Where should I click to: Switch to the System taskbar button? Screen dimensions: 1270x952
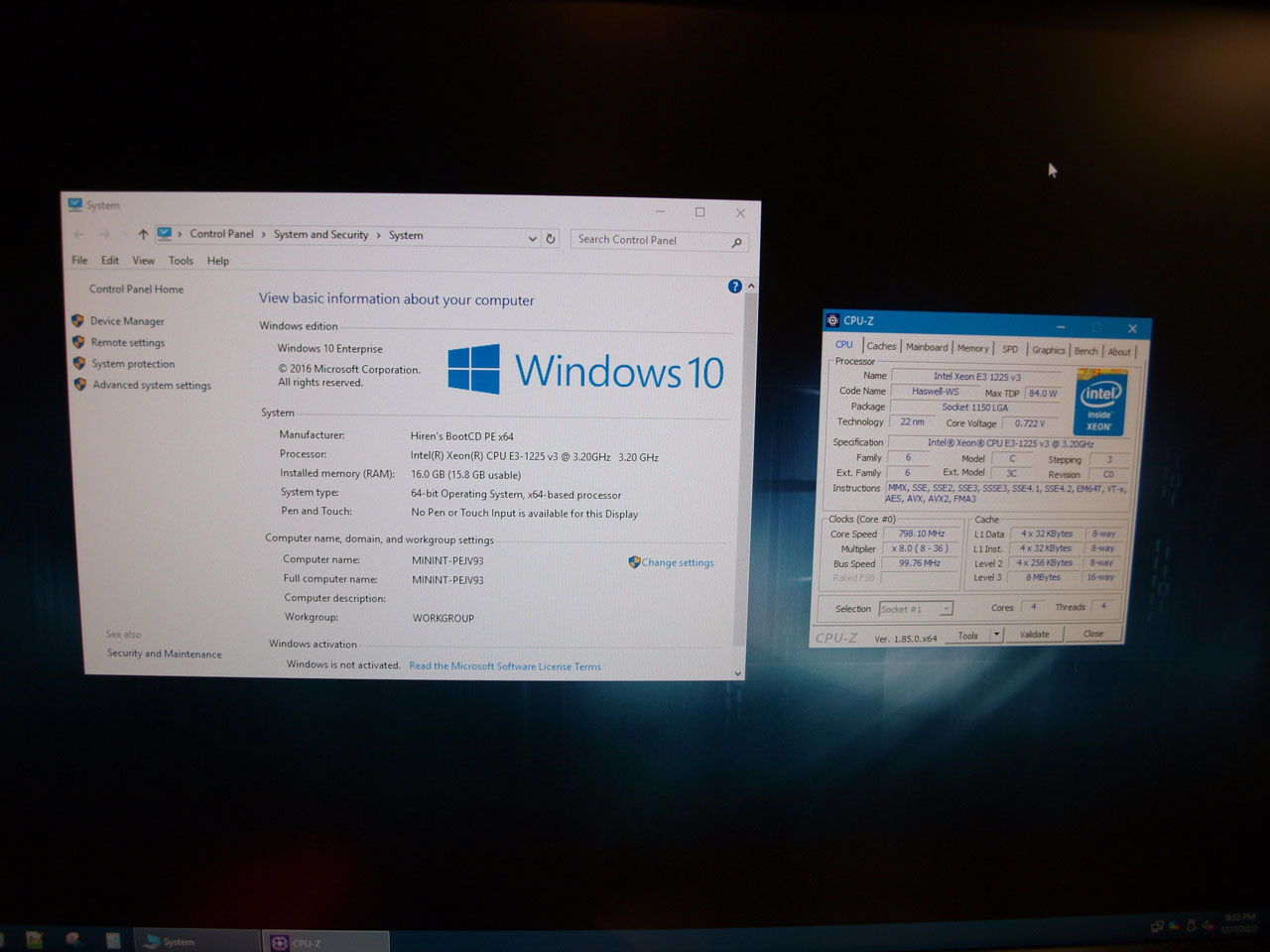coord(195,941)
